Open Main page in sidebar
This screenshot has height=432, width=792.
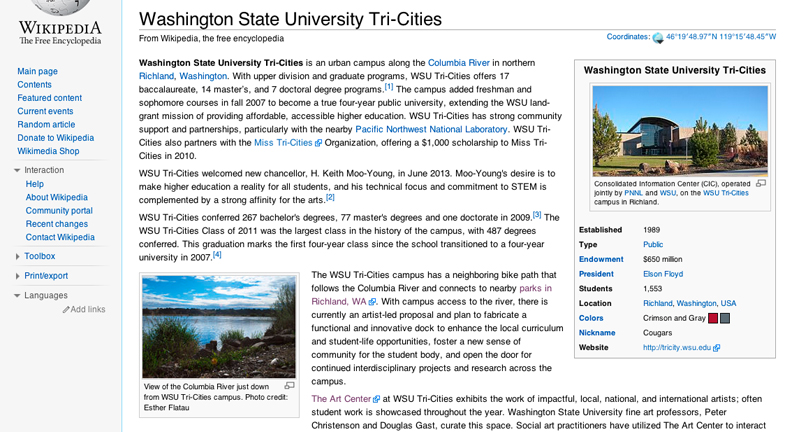coord(37,71)
